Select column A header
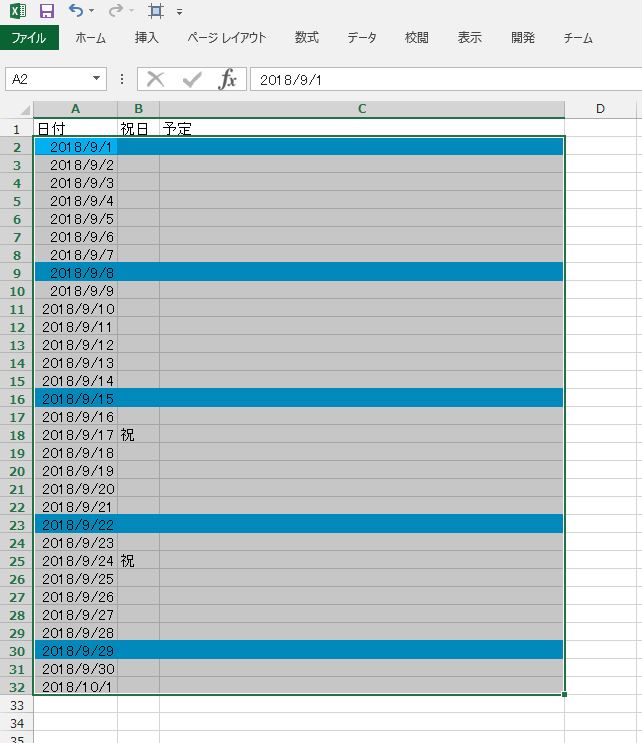 click(75, 109)
